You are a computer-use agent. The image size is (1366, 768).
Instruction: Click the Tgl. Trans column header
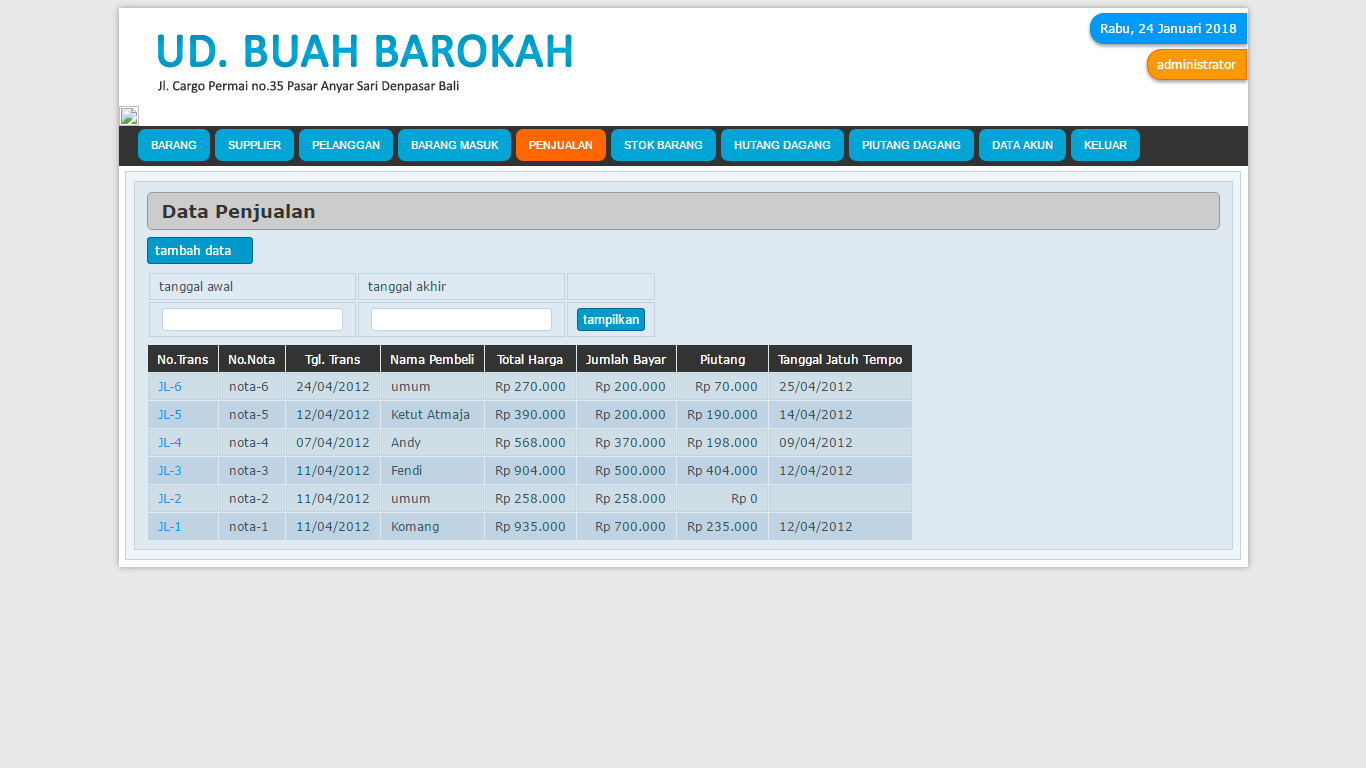click(333, 359)
